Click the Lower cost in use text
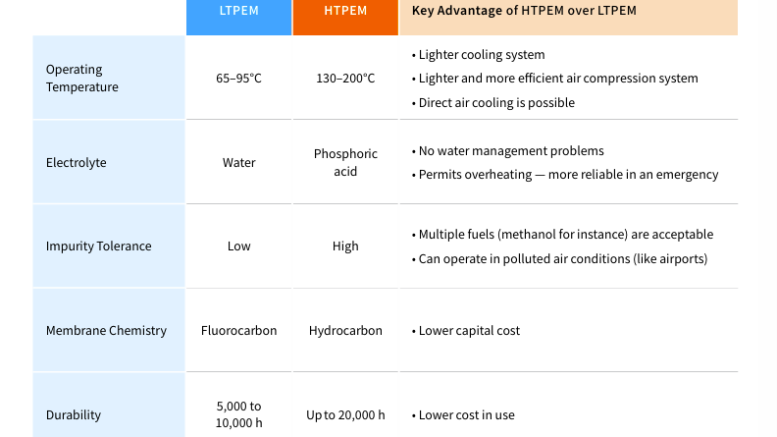 (466, 414)
